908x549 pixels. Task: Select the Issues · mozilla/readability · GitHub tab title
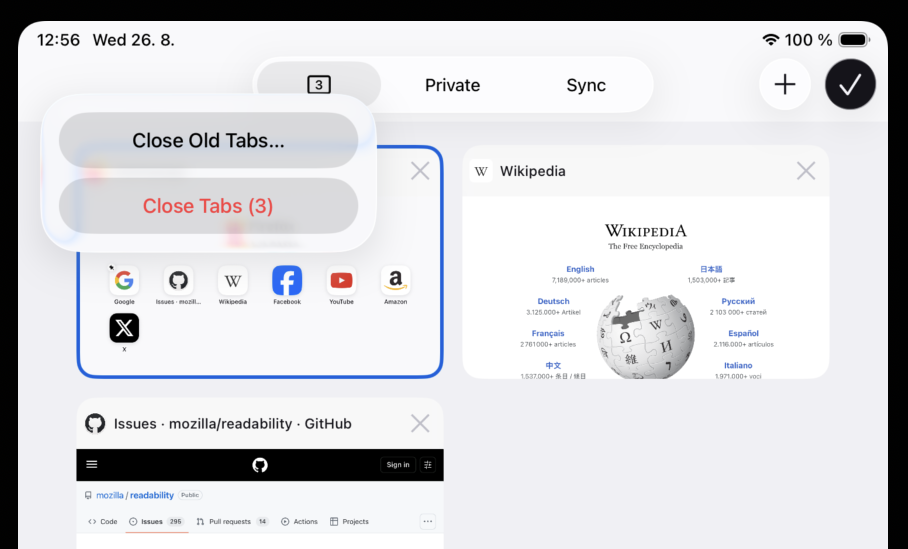tap(233, 423)
